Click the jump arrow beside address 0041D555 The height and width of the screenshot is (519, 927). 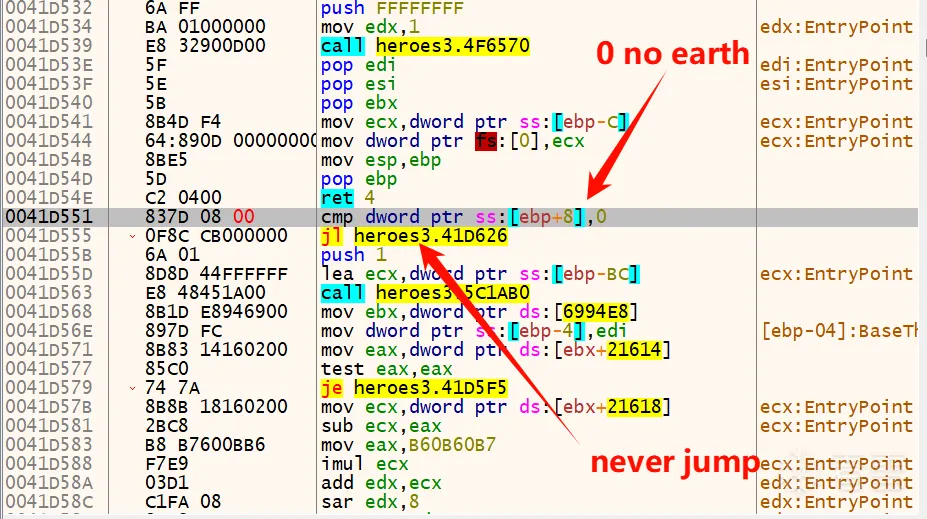134,237
